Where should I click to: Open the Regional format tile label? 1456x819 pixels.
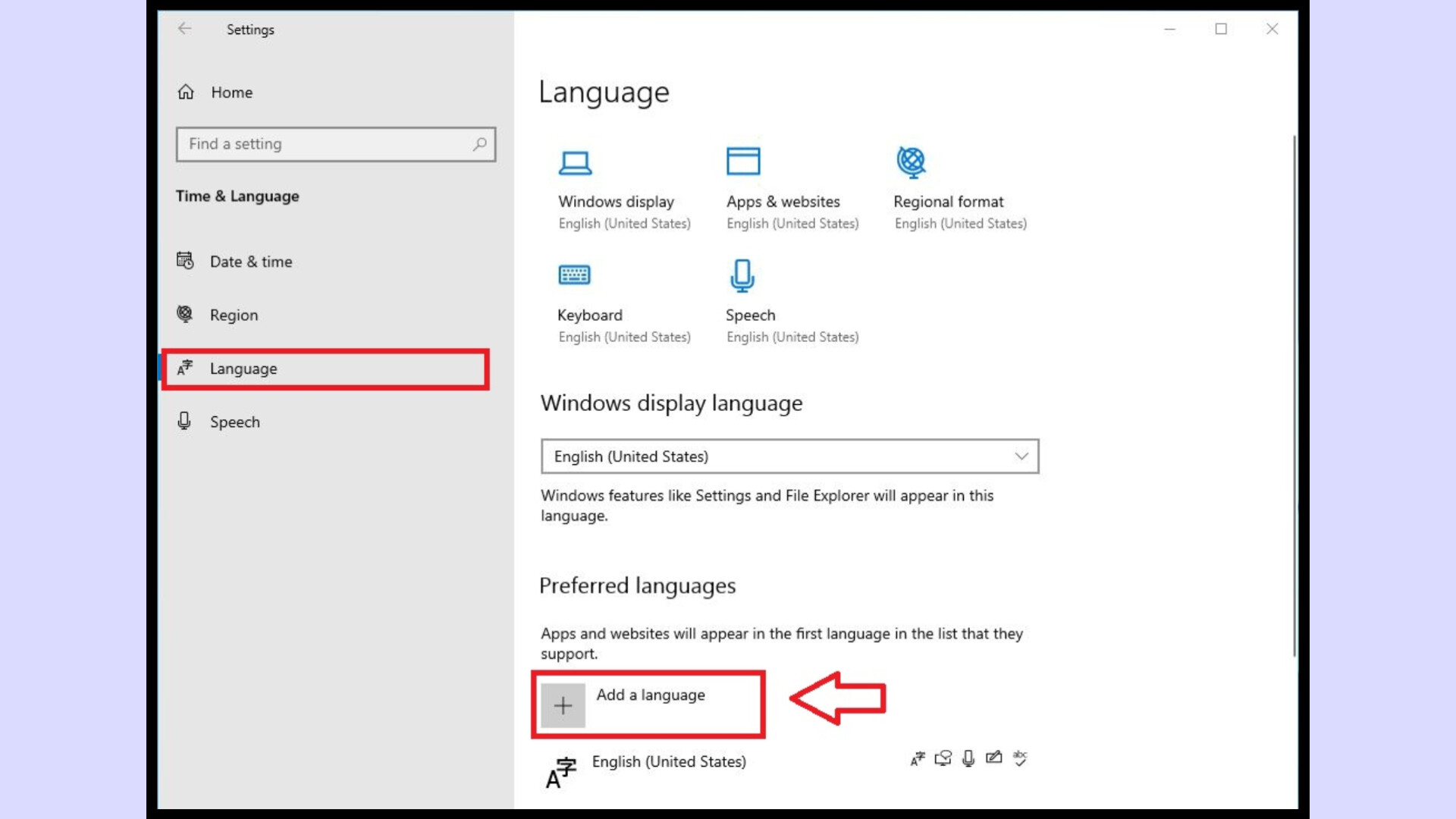(x=948, y=202)
